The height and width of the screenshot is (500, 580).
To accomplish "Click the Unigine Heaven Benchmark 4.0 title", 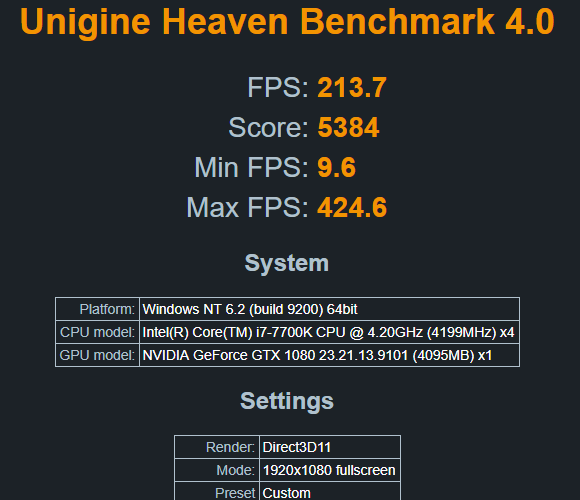I will (x=287, y=21).
